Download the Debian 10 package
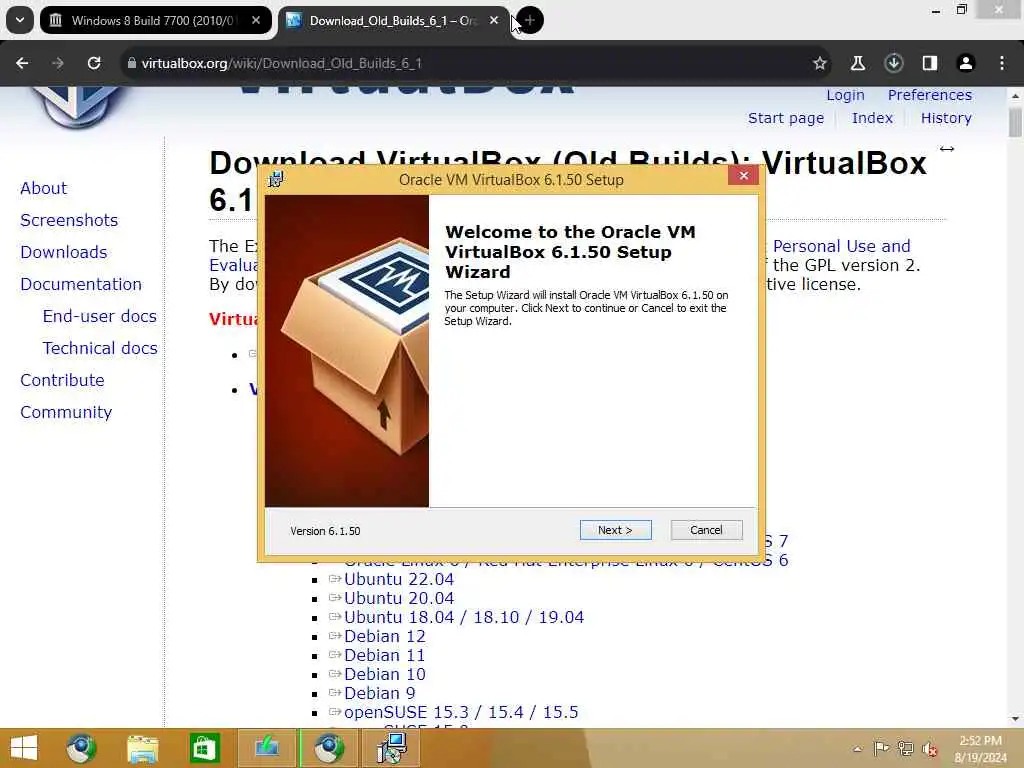 (385, 674)
